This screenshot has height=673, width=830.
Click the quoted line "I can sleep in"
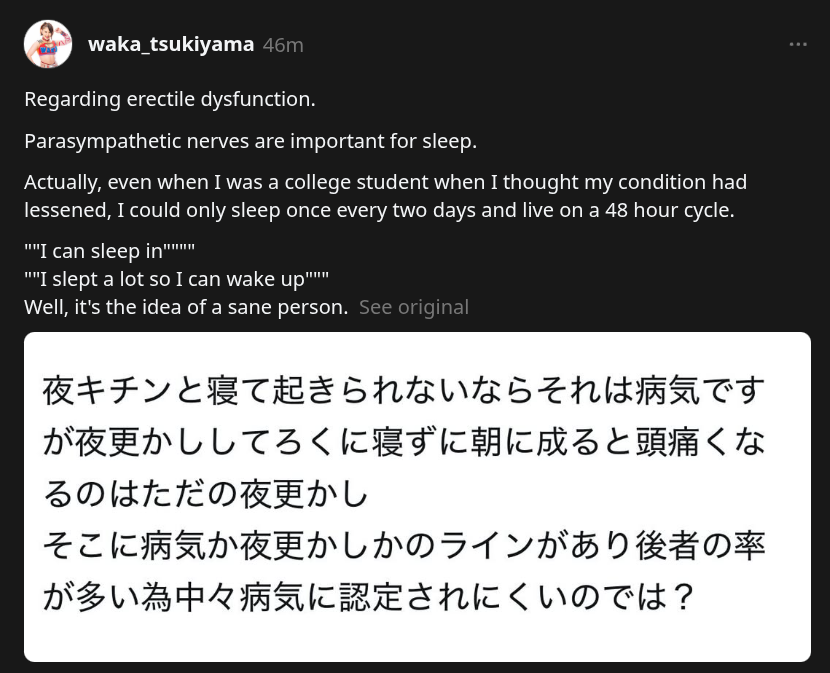(109, 251)
